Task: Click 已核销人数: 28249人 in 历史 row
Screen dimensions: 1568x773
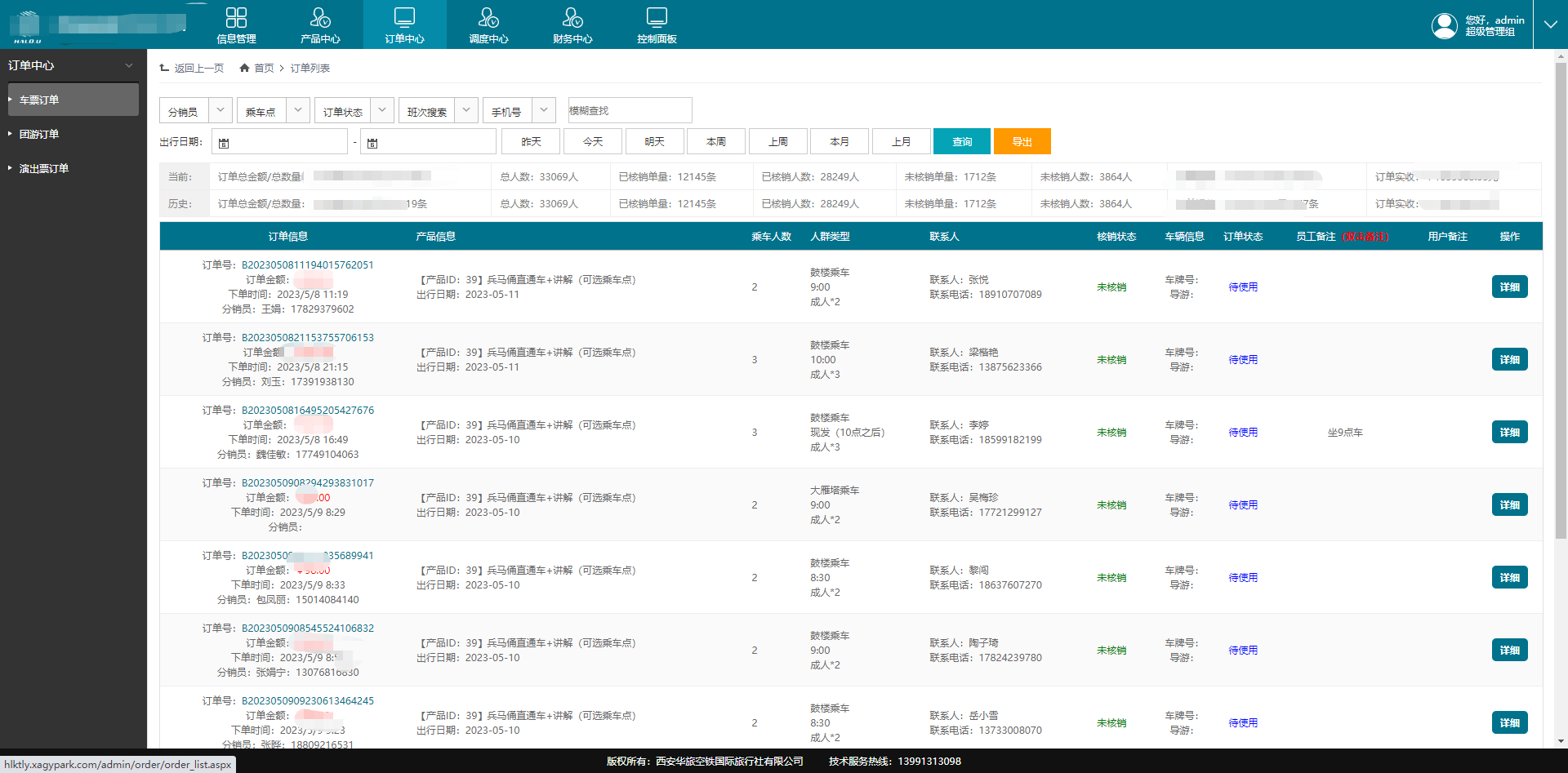Action: tap(810, 204)
